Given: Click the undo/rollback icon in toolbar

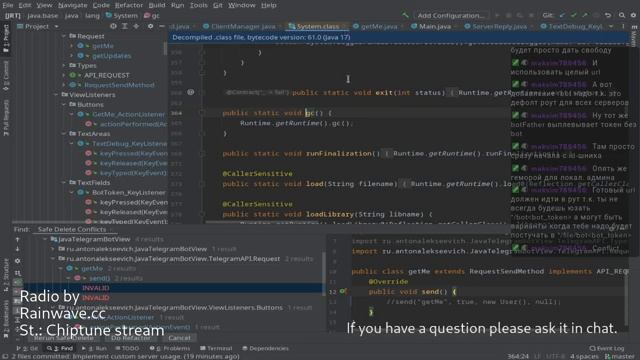Looking at the screenshot, I should (608, 16).
